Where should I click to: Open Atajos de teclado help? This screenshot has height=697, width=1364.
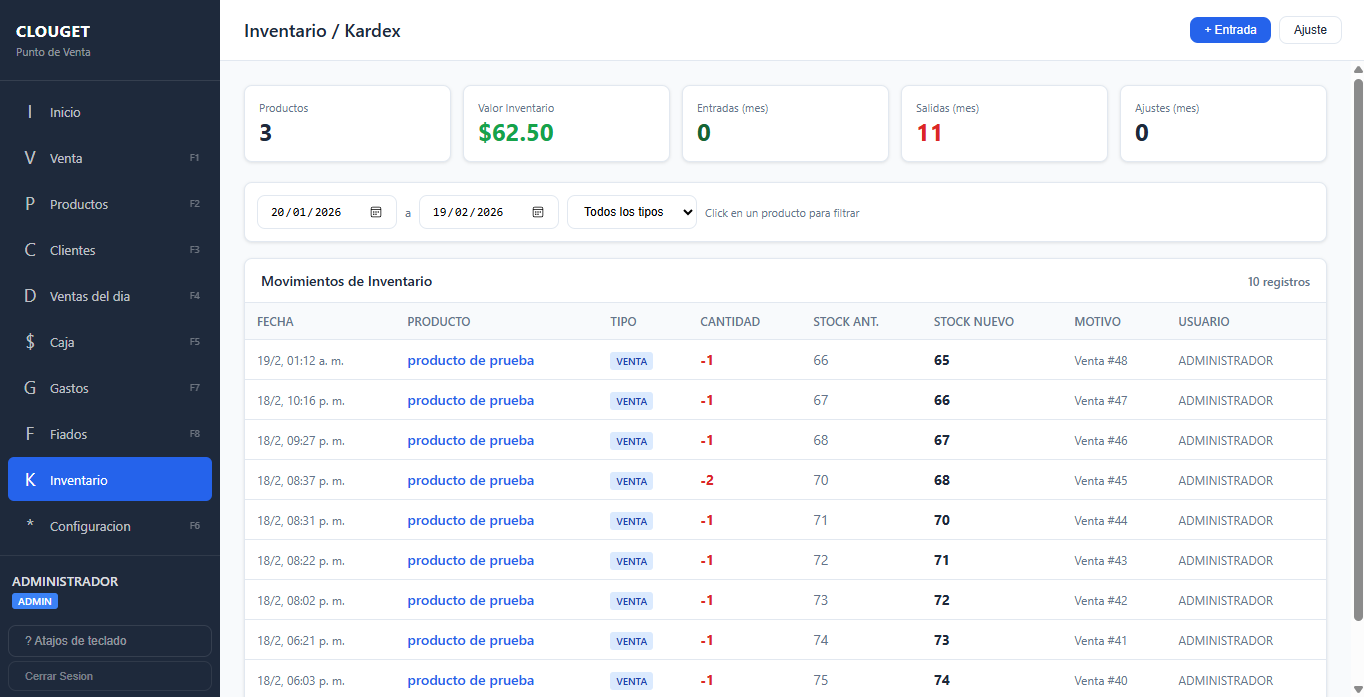110,641
